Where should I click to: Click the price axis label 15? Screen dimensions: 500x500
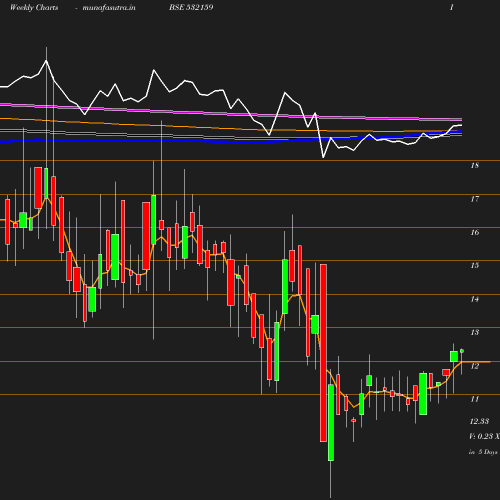pyautogui.click(x=475, y=265)
